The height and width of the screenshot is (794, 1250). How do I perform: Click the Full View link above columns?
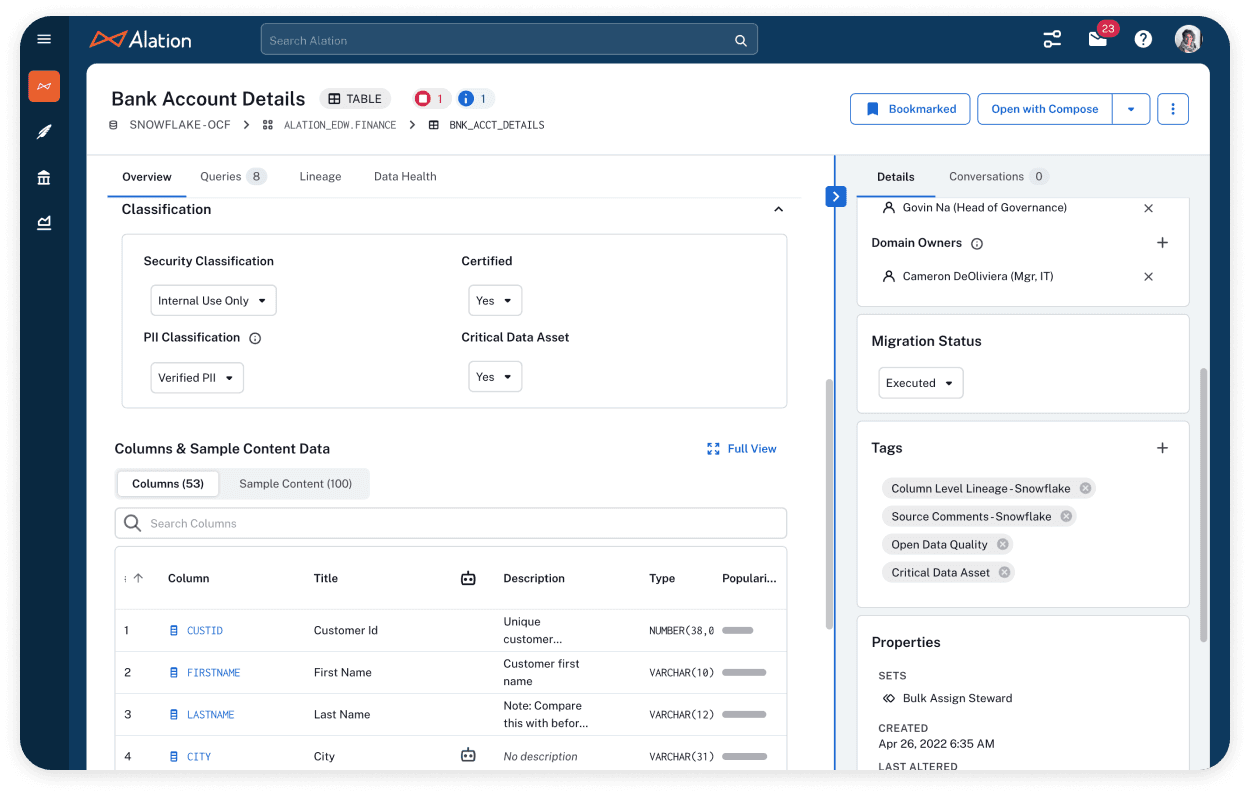[x=741, y=449]
